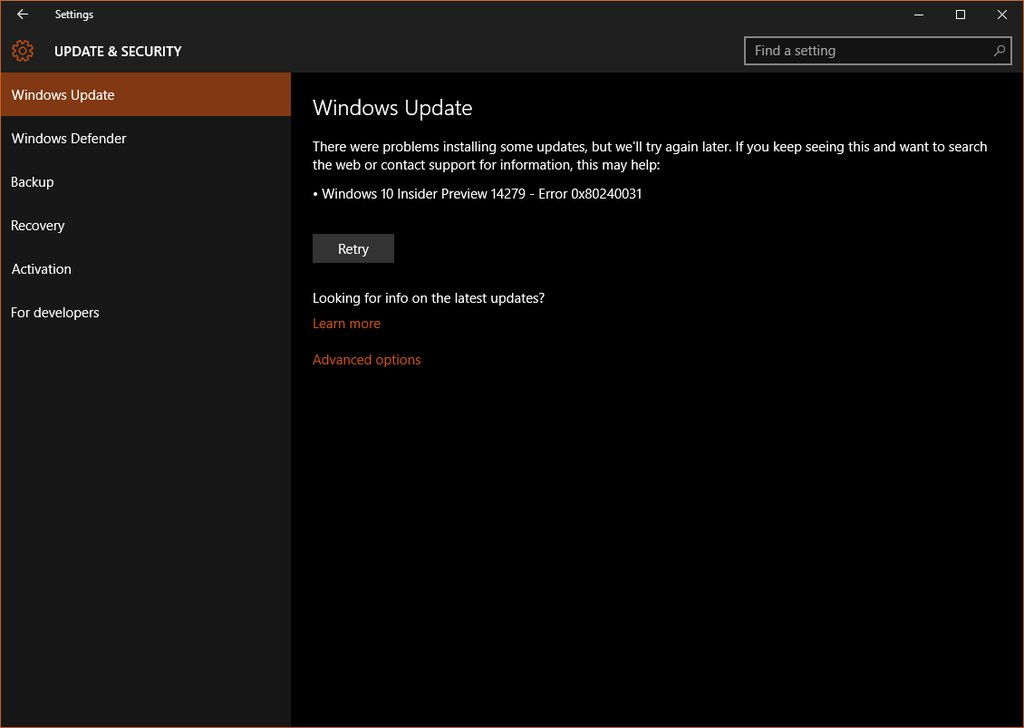The height and width of the screenshot is (728, 1024).
Task: Focus the Find a setting field
Action: (x=877, y=51)
